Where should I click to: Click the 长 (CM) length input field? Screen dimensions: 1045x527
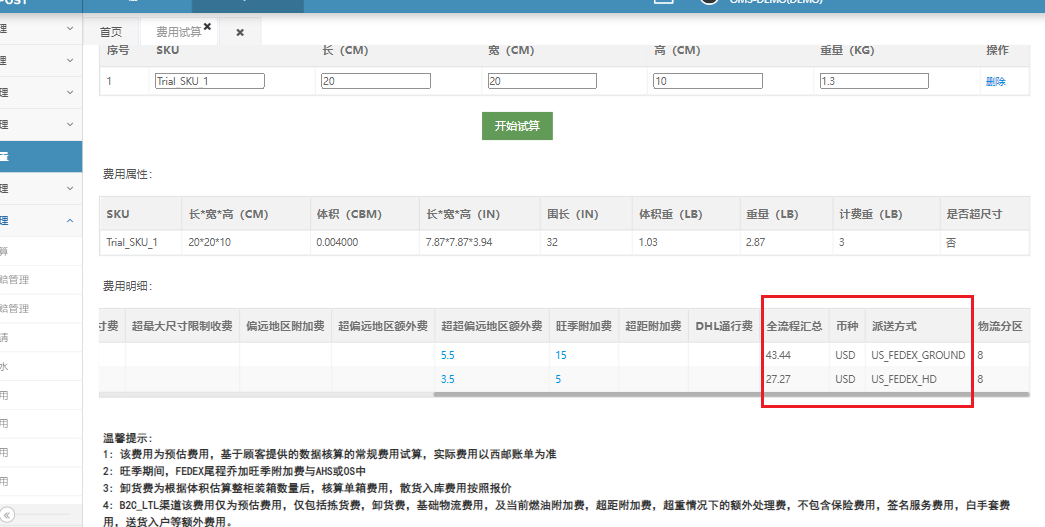(x=376, y=81)
